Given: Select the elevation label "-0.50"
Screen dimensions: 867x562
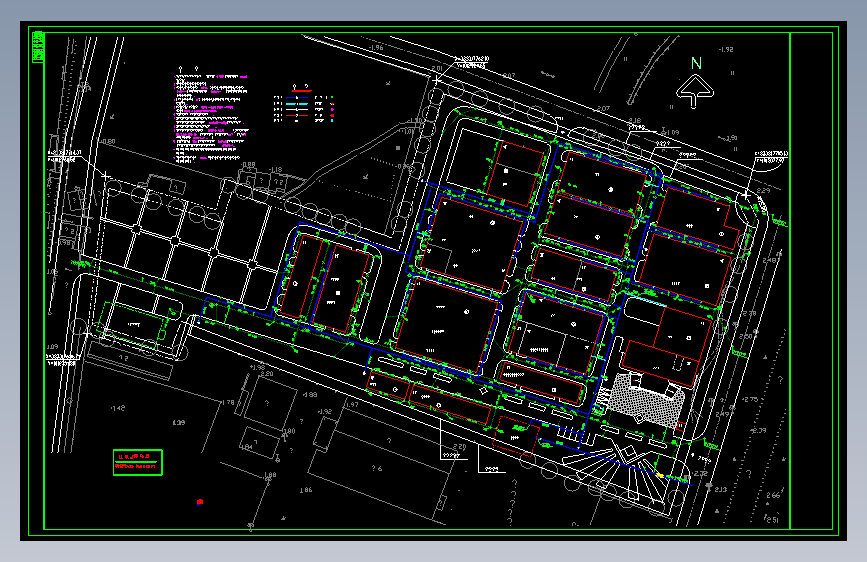Looking at the screenshot, I should (107, 142).
